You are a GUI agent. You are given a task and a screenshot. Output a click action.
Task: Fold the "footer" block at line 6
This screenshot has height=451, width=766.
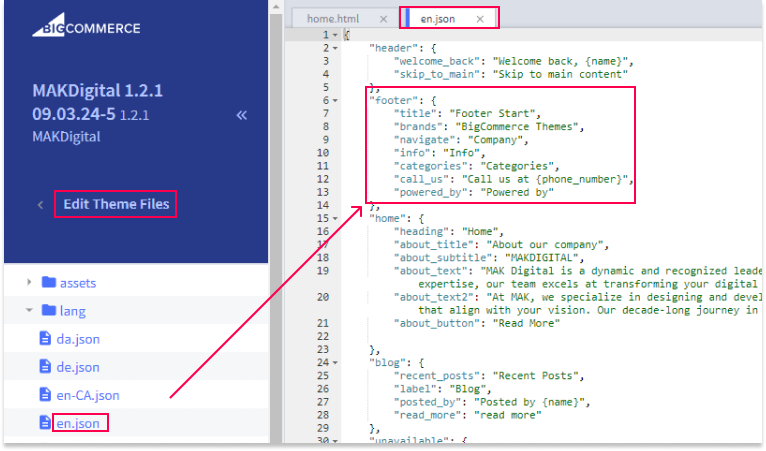pos(335,101)
